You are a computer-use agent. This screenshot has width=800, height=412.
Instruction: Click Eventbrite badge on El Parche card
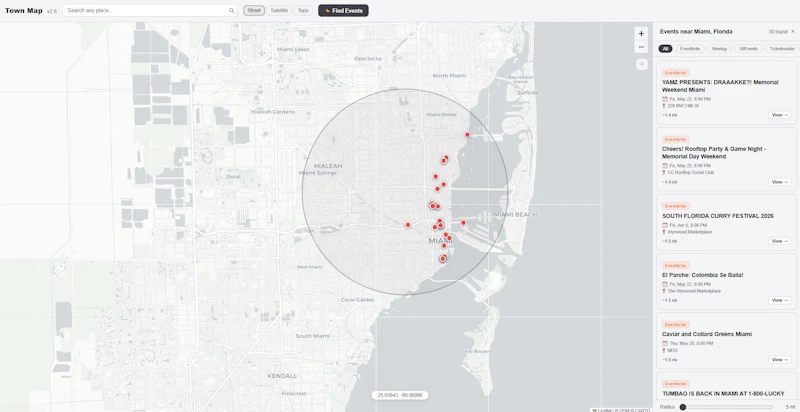(676, 265)
